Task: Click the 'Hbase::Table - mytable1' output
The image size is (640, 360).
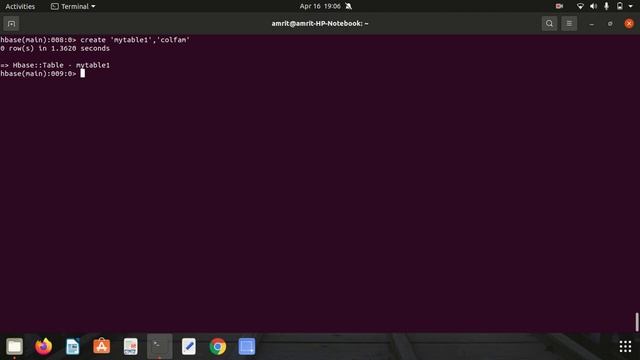Action: click(61, 65)
